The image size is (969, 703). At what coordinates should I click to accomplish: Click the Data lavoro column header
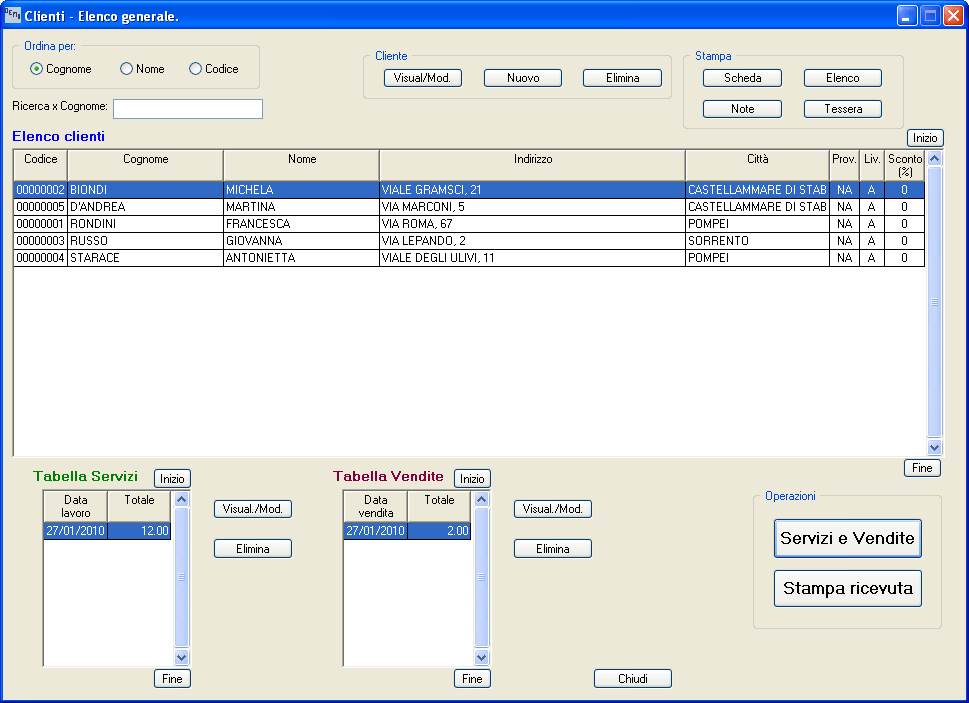point(75,506)
